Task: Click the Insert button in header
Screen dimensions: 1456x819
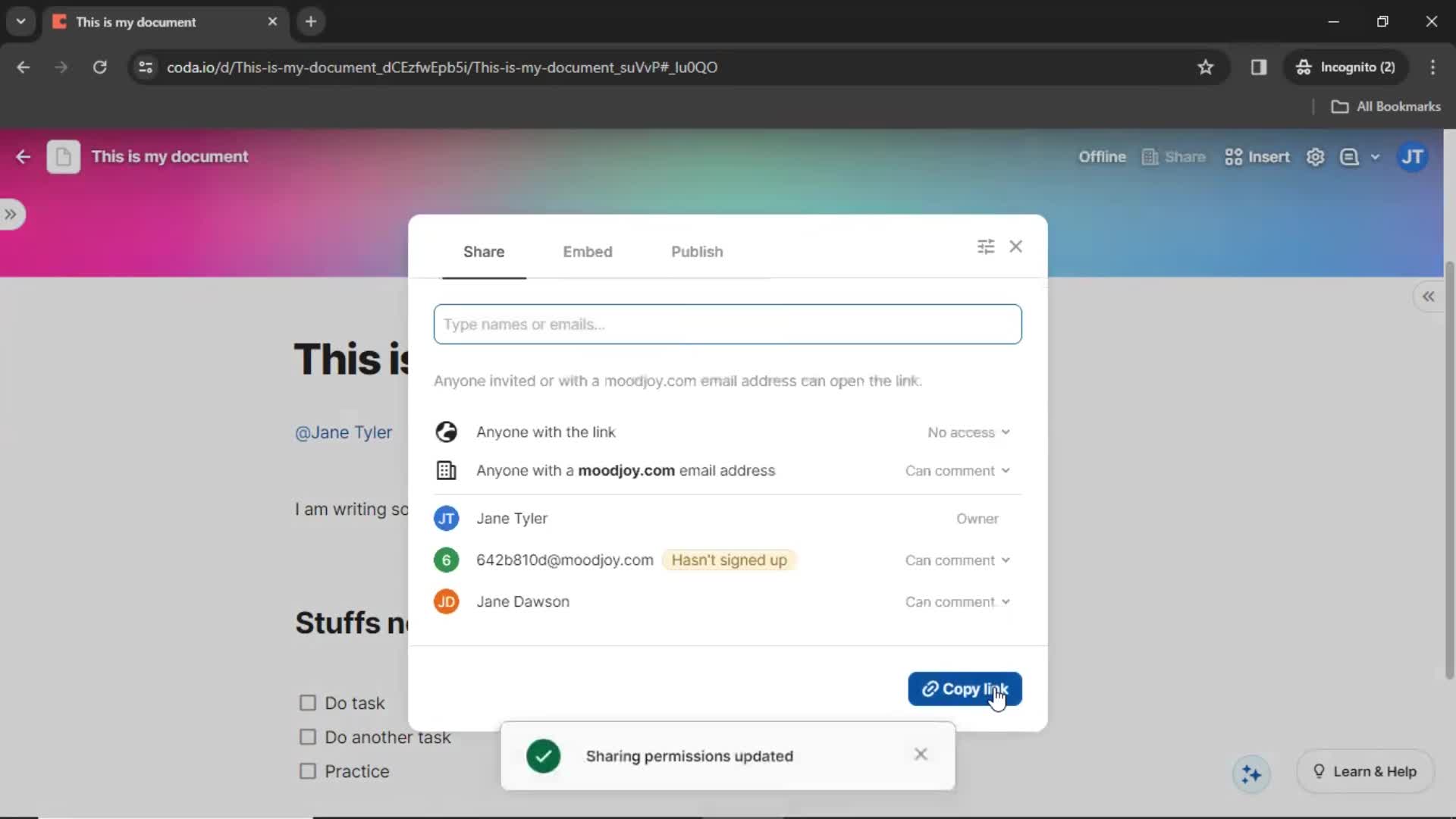Action: point(1257,157)
